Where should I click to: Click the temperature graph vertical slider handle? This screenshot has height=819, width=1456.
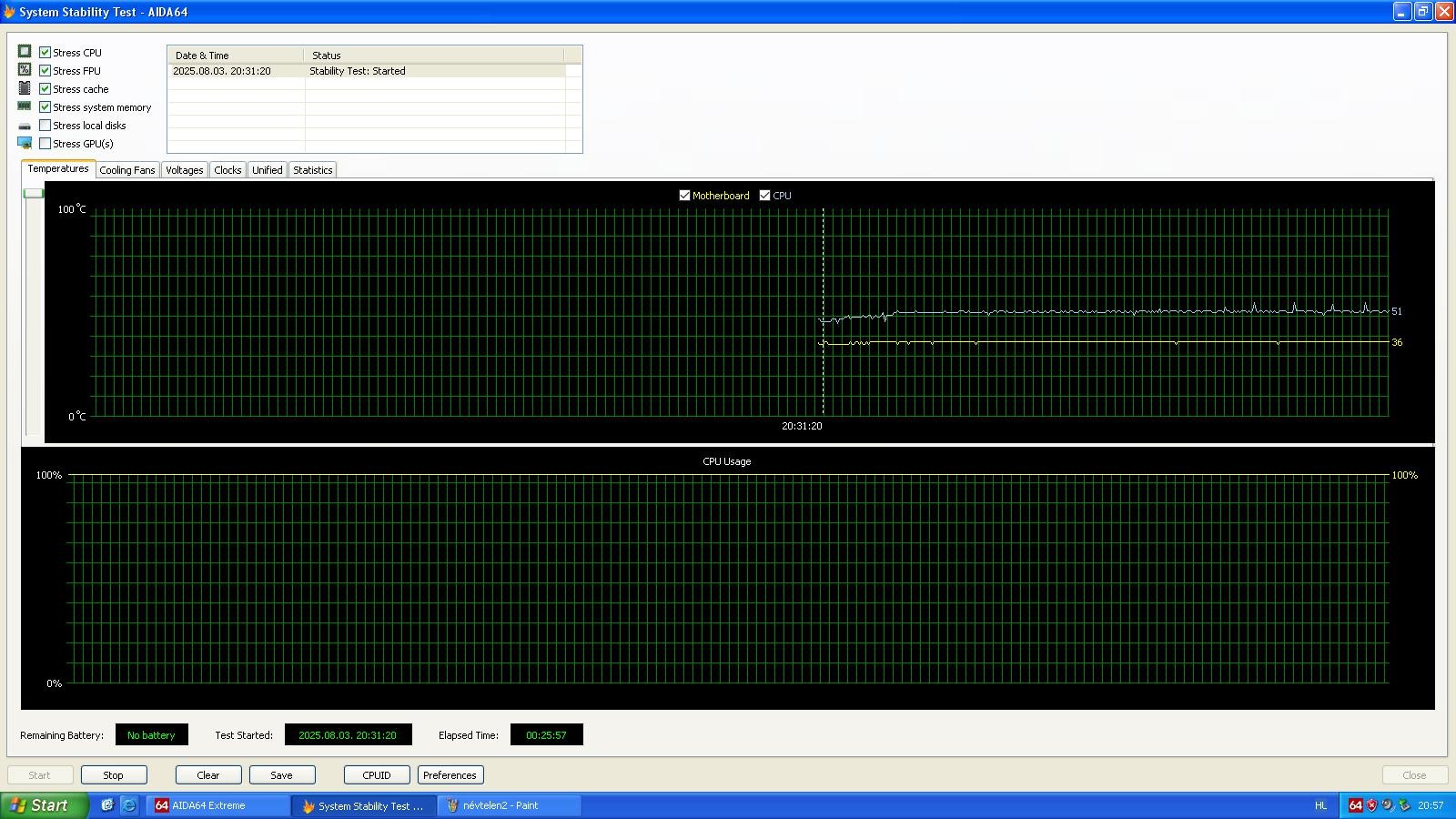[x=34, y=193]
